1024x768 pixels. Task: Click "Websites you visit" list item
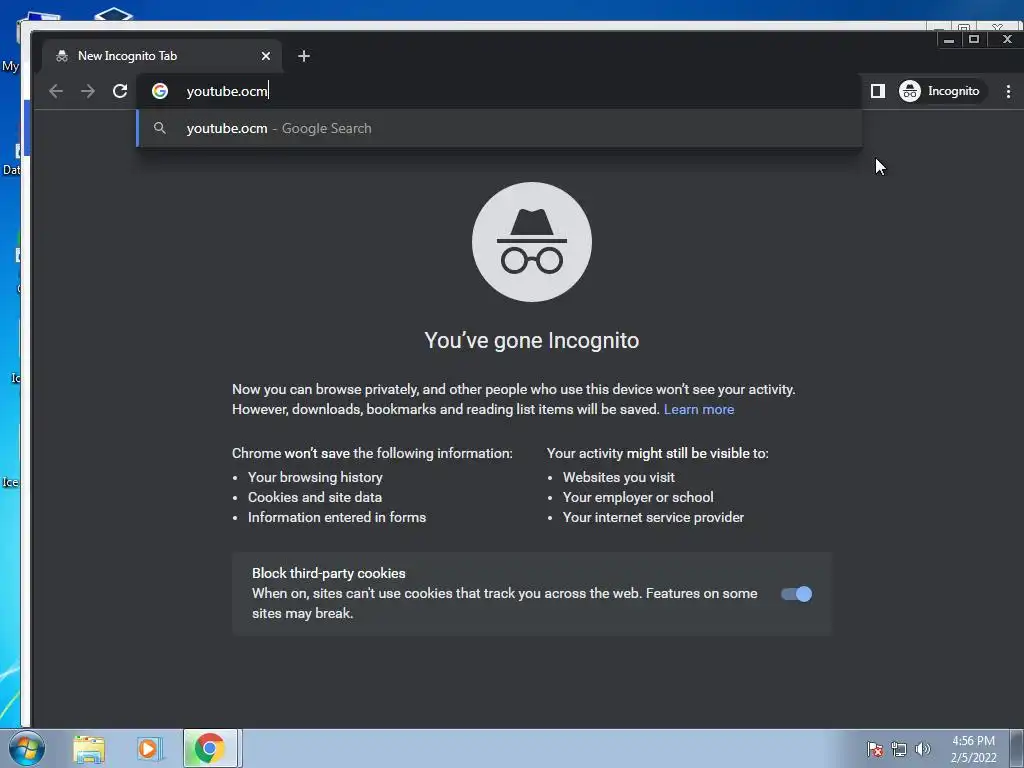[x=618, y=477]
